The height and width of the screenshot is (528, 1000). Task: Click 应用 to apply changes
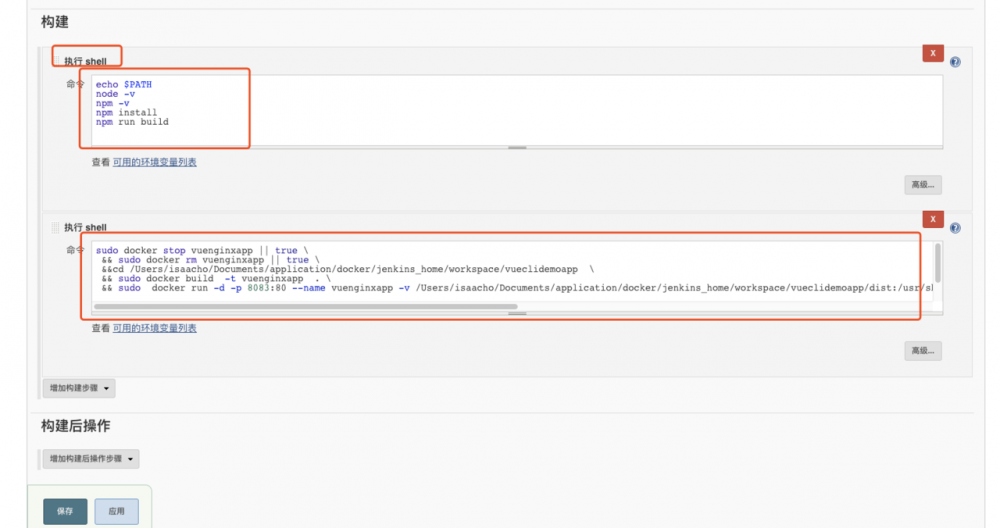pos(117,511)
